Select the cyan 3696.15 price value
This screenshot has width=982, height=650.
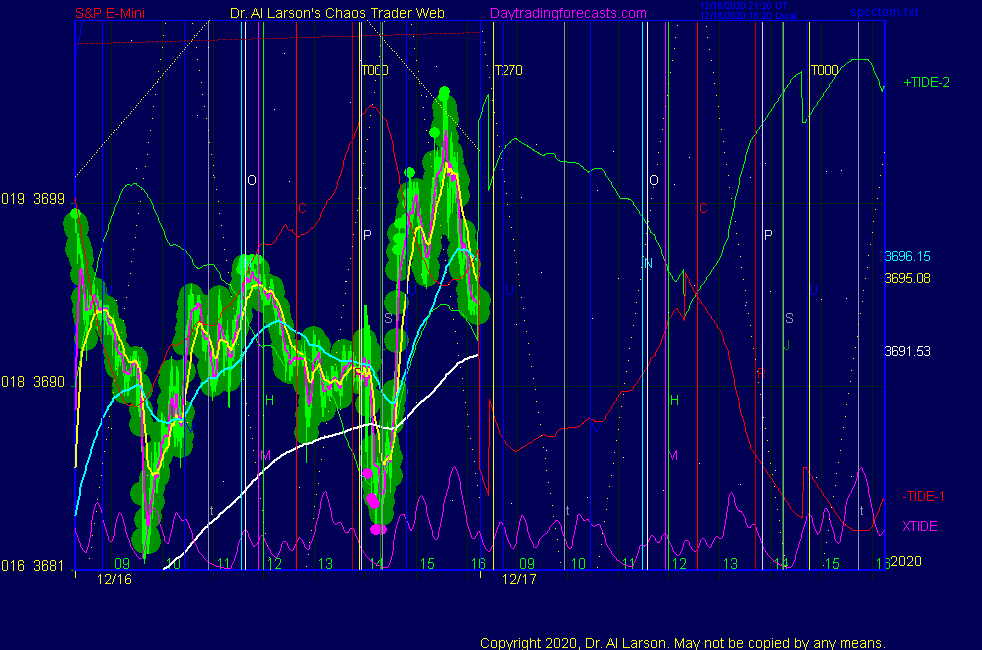pyautogui.click(x=907, y=256)
